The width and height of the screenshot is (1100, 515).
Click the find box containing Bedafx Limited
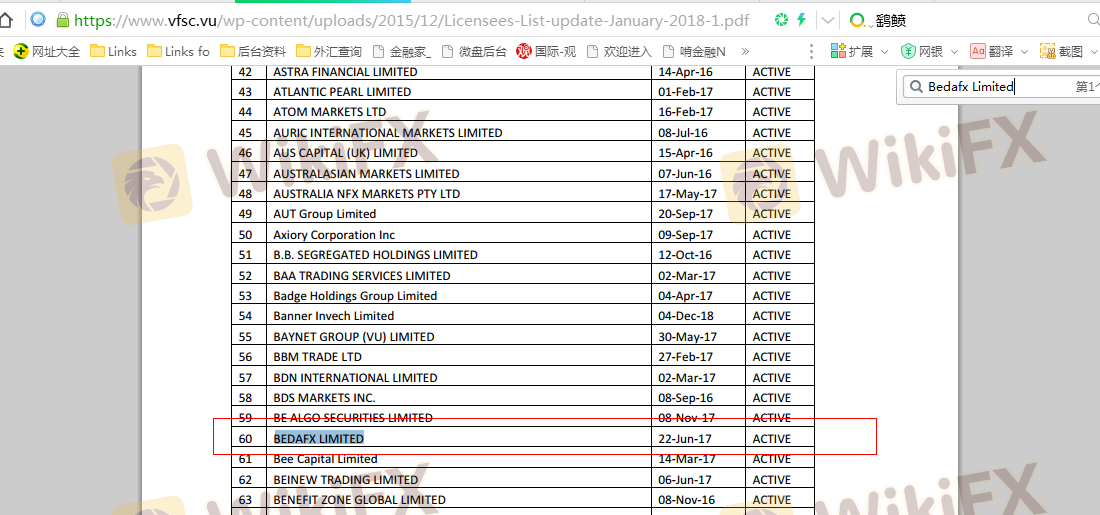[1000, 87]
